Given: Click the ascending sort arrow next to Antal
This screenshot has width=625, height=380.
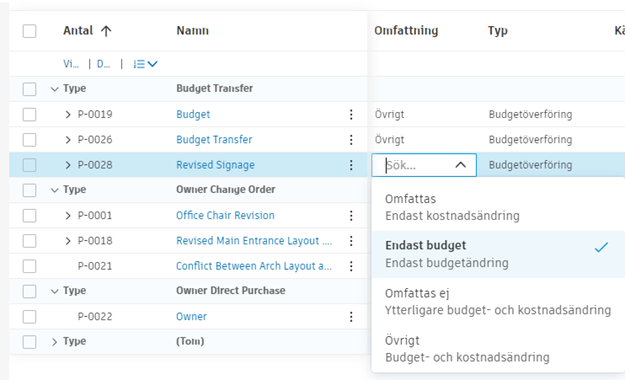Looking at the screenshot, I should coord(106,31).
